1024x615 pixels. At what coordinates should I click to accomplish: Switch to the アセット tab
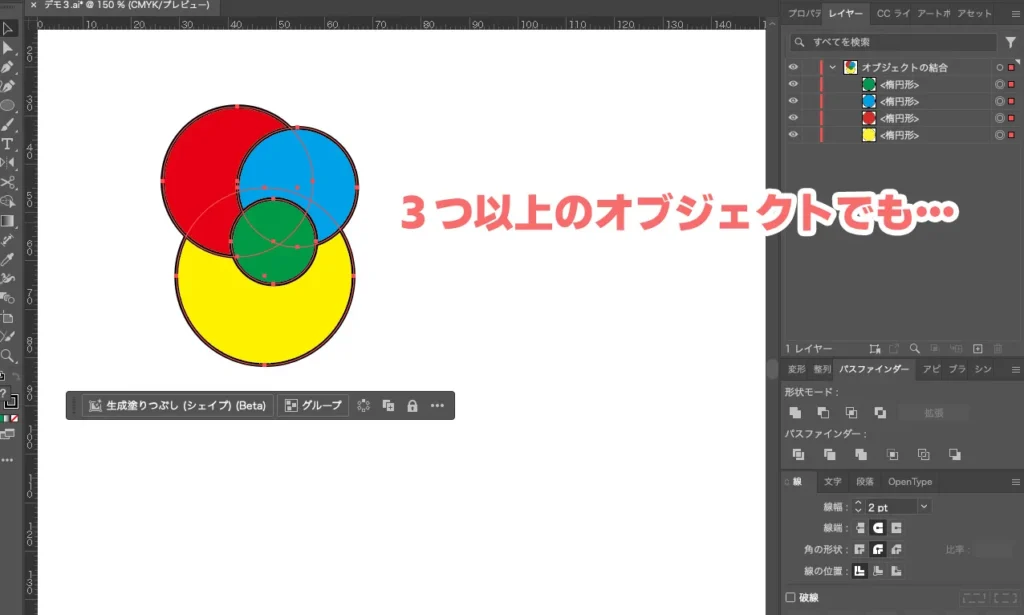pyautogui.click(x=974, y=13)
